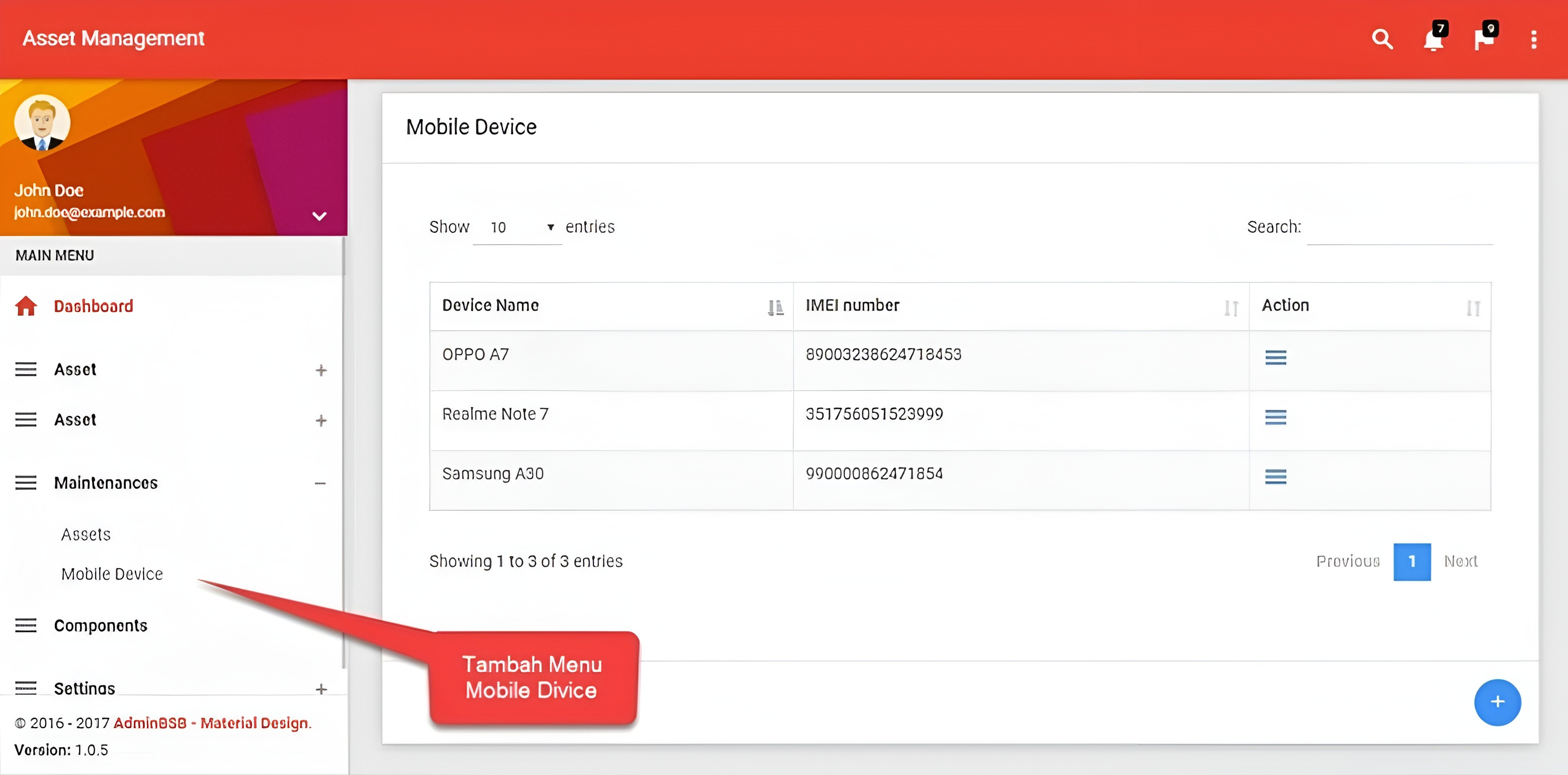Expand the Settings menu plus sign

[321, 689]
